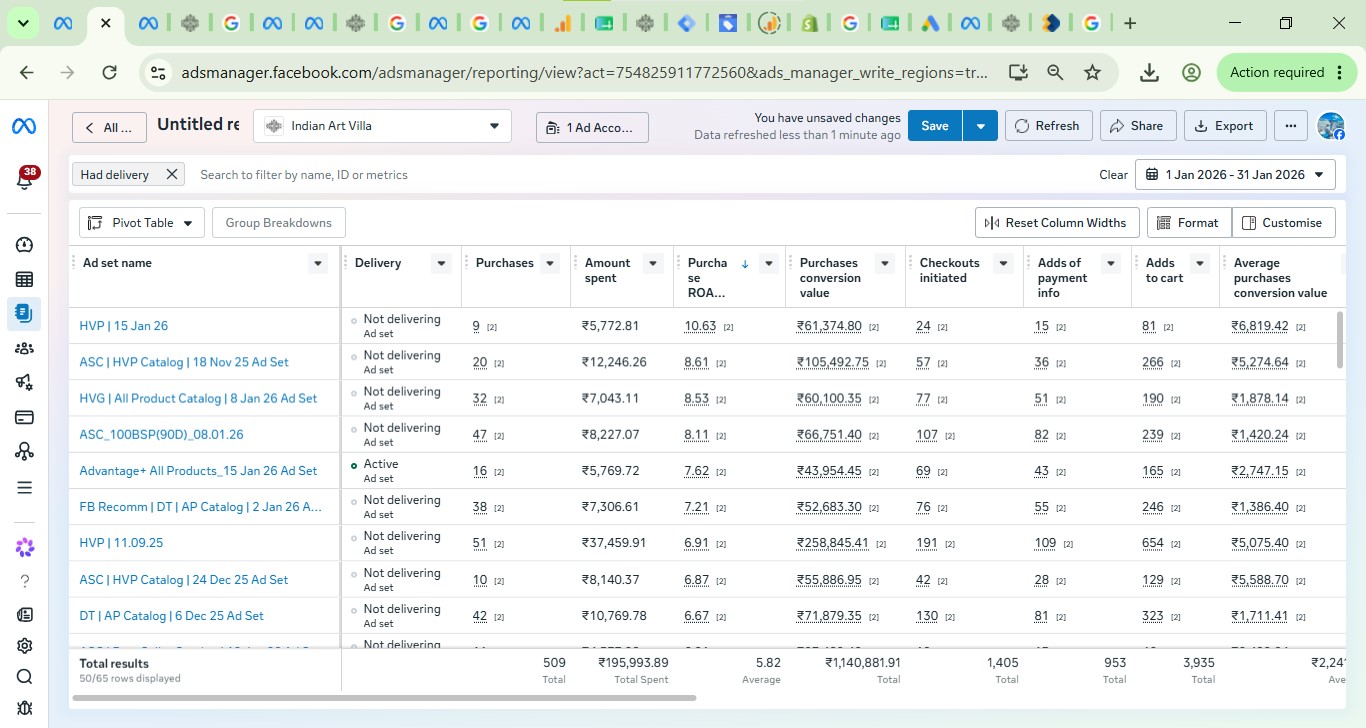Open Adds of payment info column menu arrow
Screen dimensions: 1366x728
pos(1110,264)
